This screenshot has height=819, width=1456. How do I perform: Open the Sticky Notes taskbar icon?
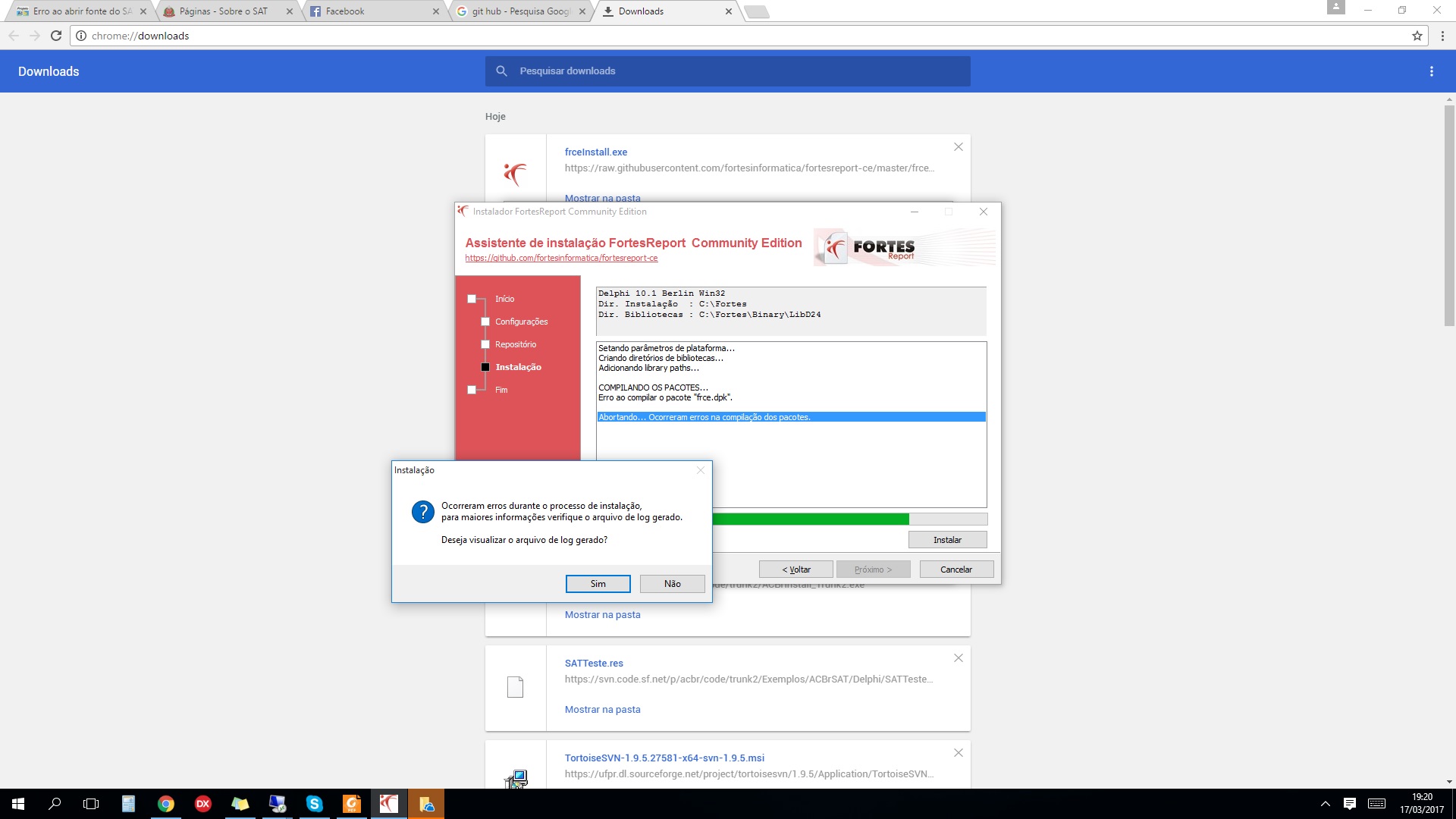240,804
